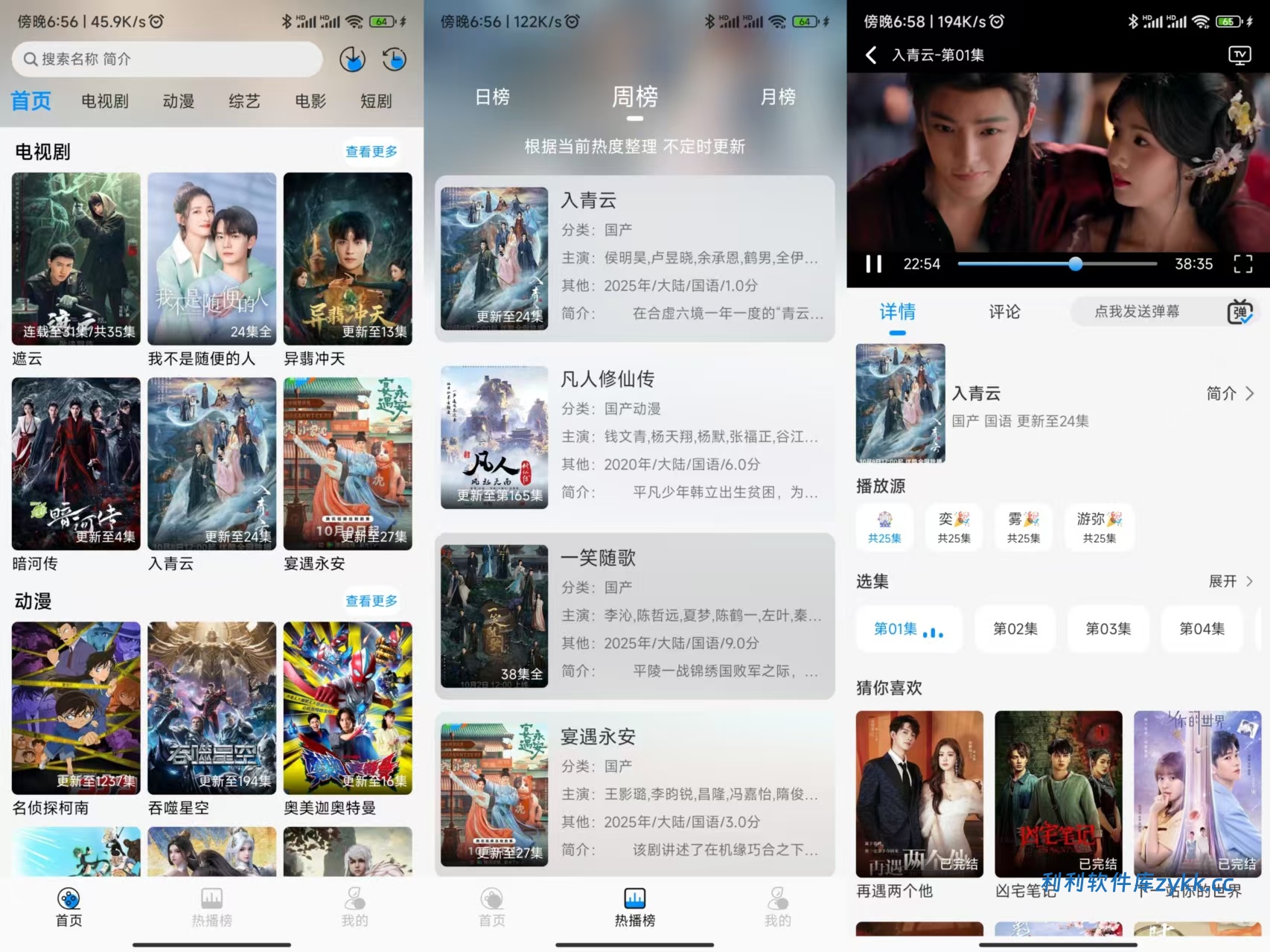Screen dimensions: 1270x952
Task: Open 我的 in middle bottom navigation
Action: pos(777,907)
